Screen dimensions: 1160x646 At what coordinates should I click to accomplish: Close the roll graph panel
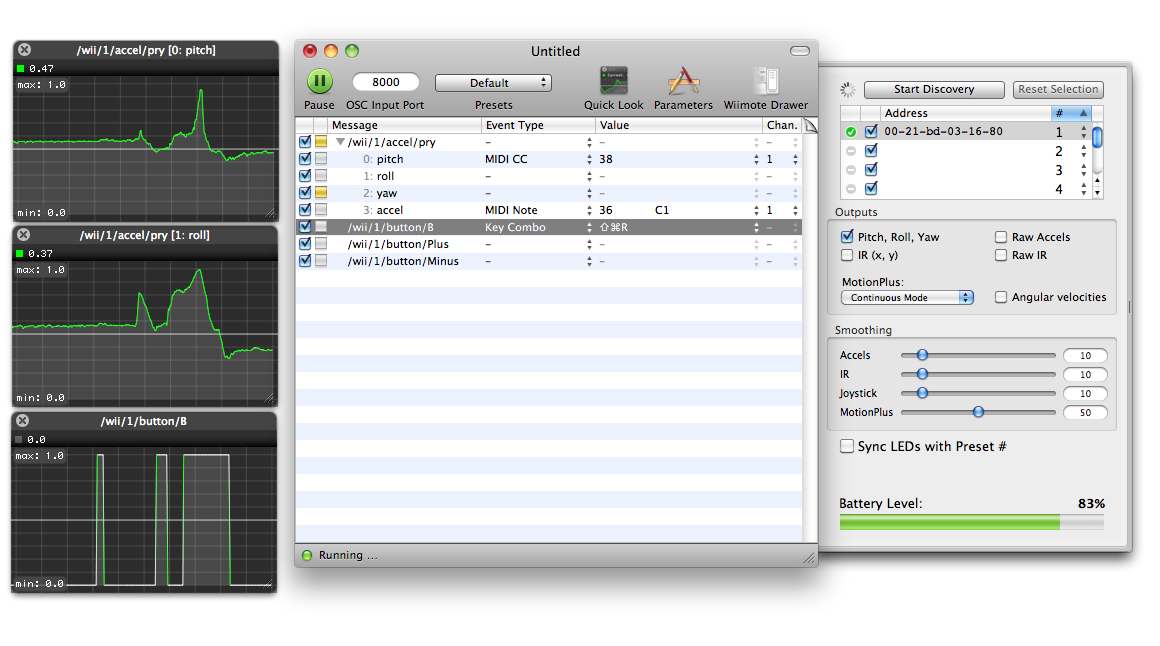click(24, 235)
